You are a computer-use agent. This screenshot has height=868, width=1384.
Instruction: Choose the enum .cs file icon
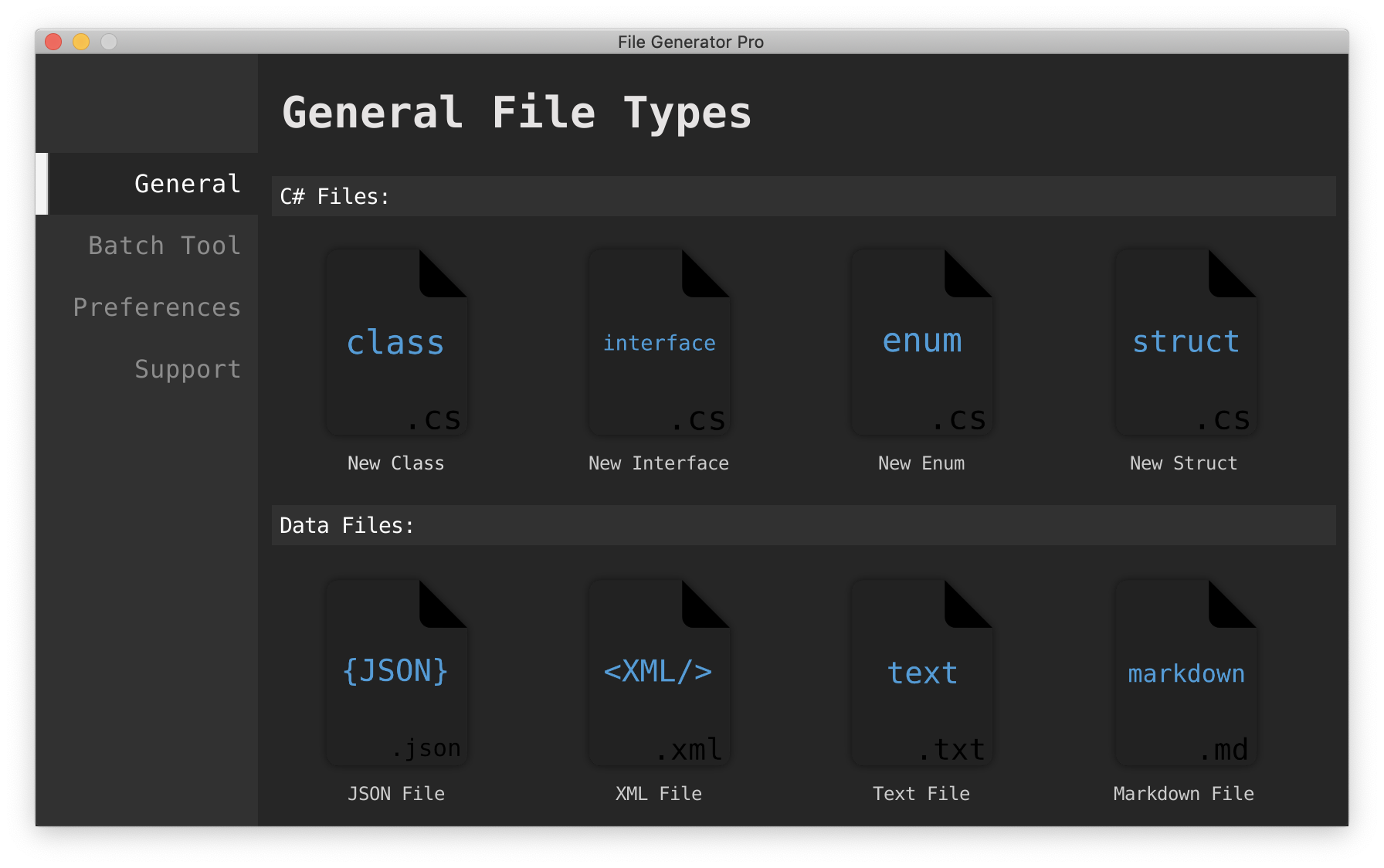pyautogui.click(x=921, y=342)
